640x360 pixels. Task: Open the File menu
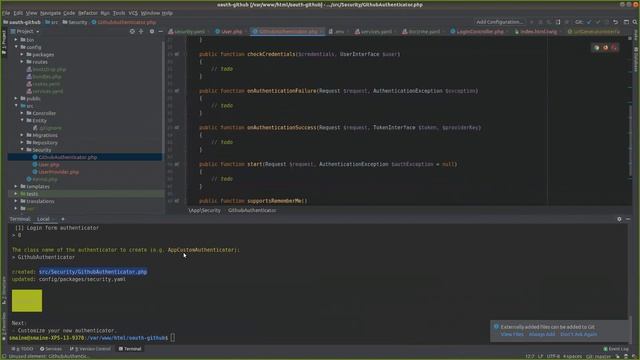(6, 13)
